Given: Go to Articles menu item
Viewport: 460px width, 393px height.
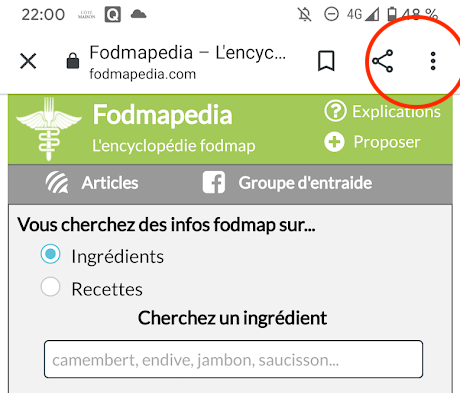Looking at the screenshot, I should 110,183.
